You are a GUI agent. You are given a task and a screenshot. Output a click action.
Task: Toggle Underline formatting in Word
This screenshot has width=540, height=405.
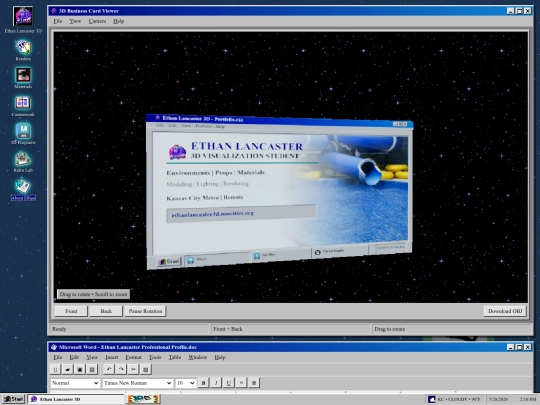228,383
